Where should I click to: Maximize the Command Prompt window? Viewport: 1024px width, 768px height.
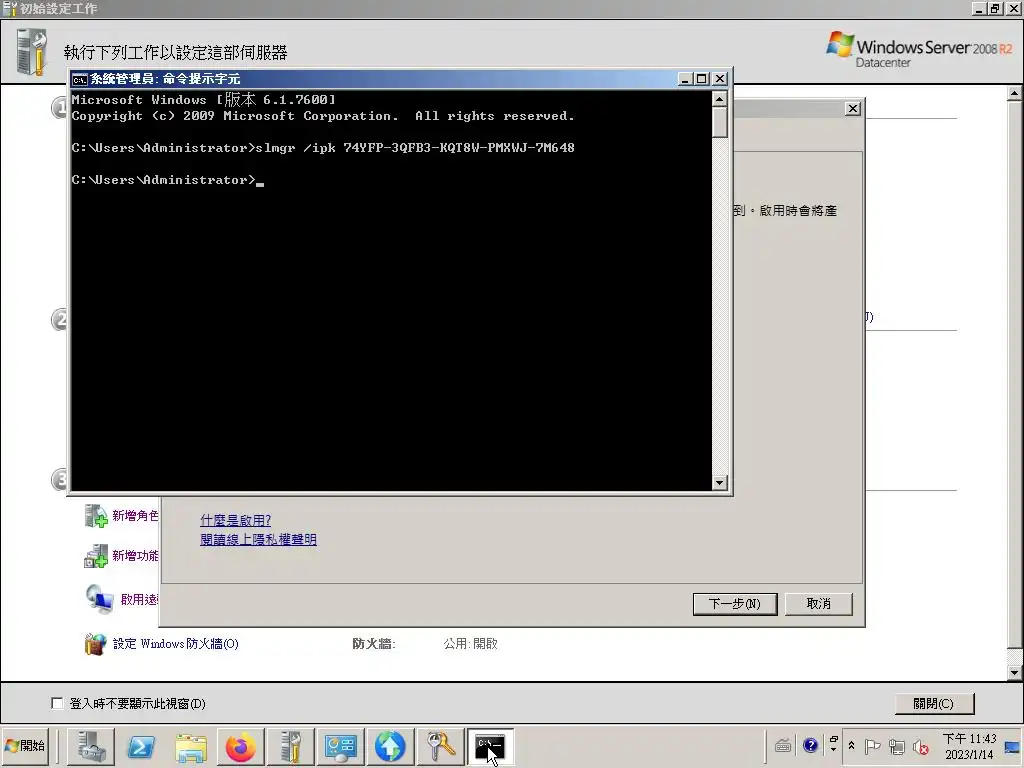(702, 78)
